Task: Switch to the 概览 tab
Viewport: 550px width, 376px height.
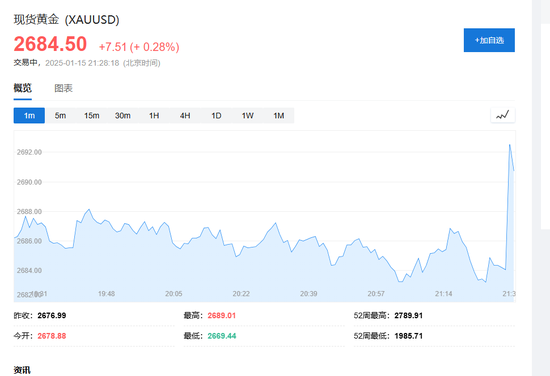Action: click(x=22, y=88)
